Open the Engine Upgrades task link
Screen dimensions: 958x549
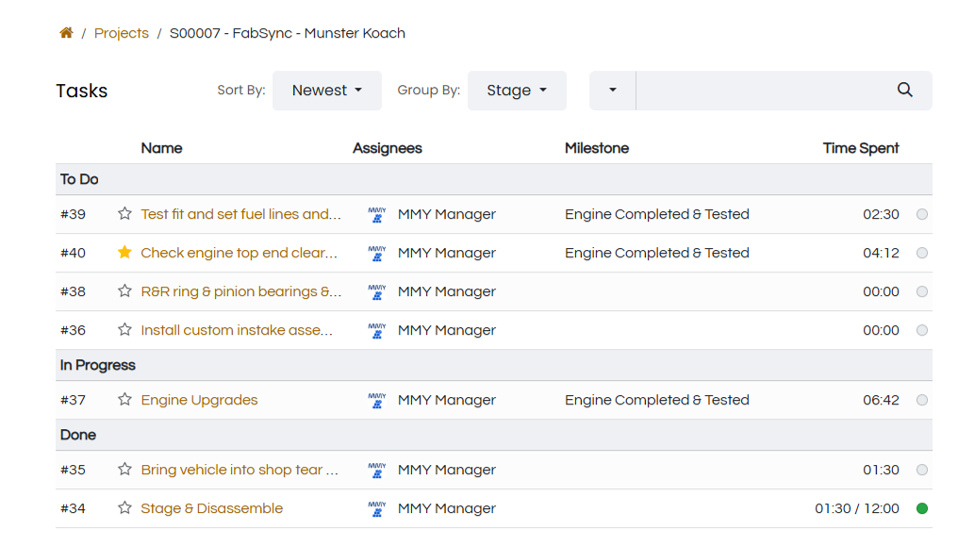pyautogui.click(x=199, y=400)
